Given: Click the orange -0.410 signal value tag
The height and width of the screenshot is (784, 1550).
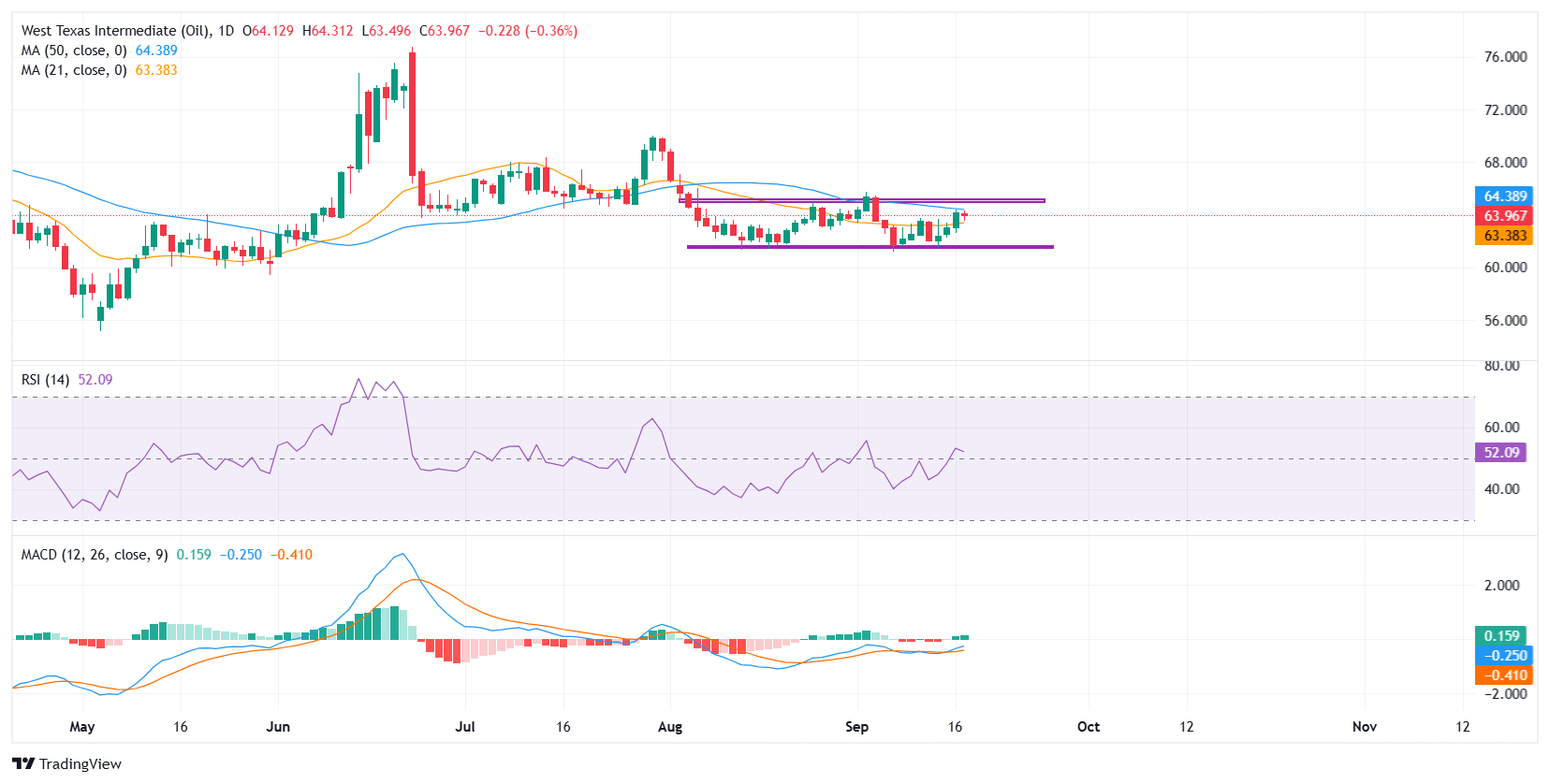Looking at the screenshot, I should [x=1504, y=675].
